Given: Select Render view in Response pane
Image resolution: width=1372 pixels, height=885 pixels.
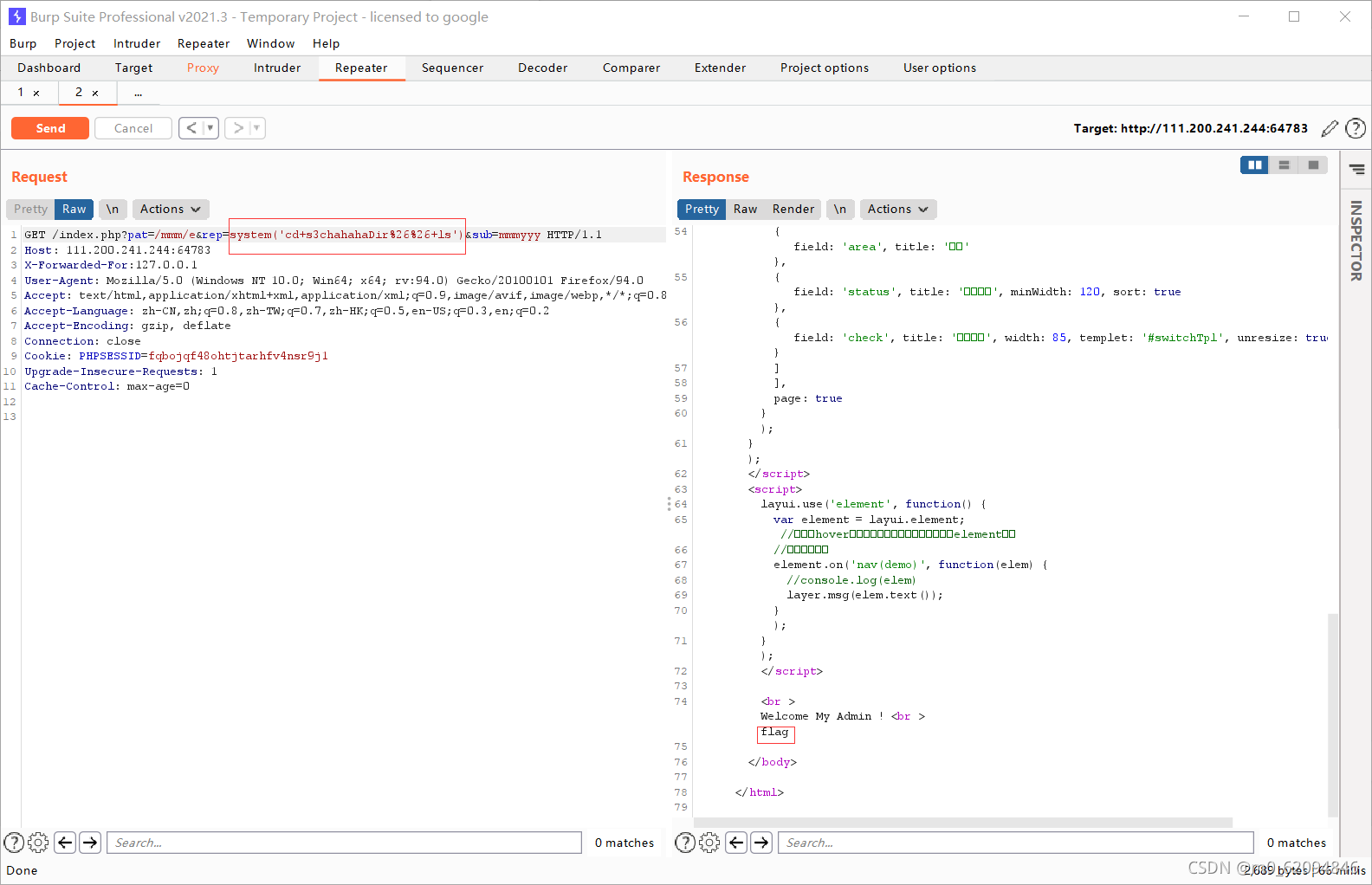Looking at the screenshot, I should [x=793, y=210].
